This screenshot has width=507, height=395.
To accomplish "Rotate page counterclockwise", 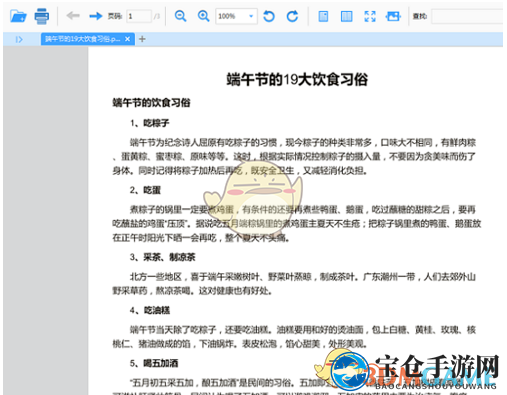I will point(269,16).
